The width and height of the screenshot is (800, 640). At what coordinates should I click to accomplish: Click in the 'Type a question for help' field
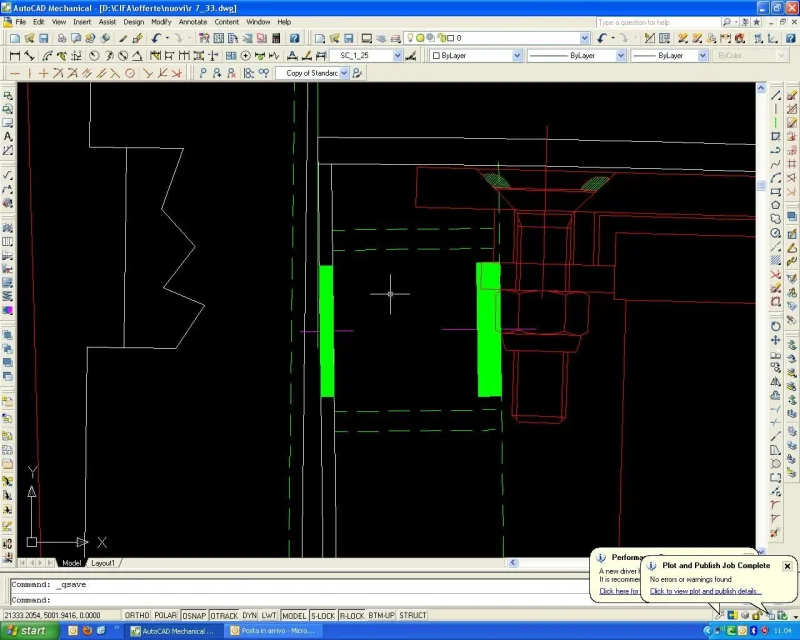point(657,22)
